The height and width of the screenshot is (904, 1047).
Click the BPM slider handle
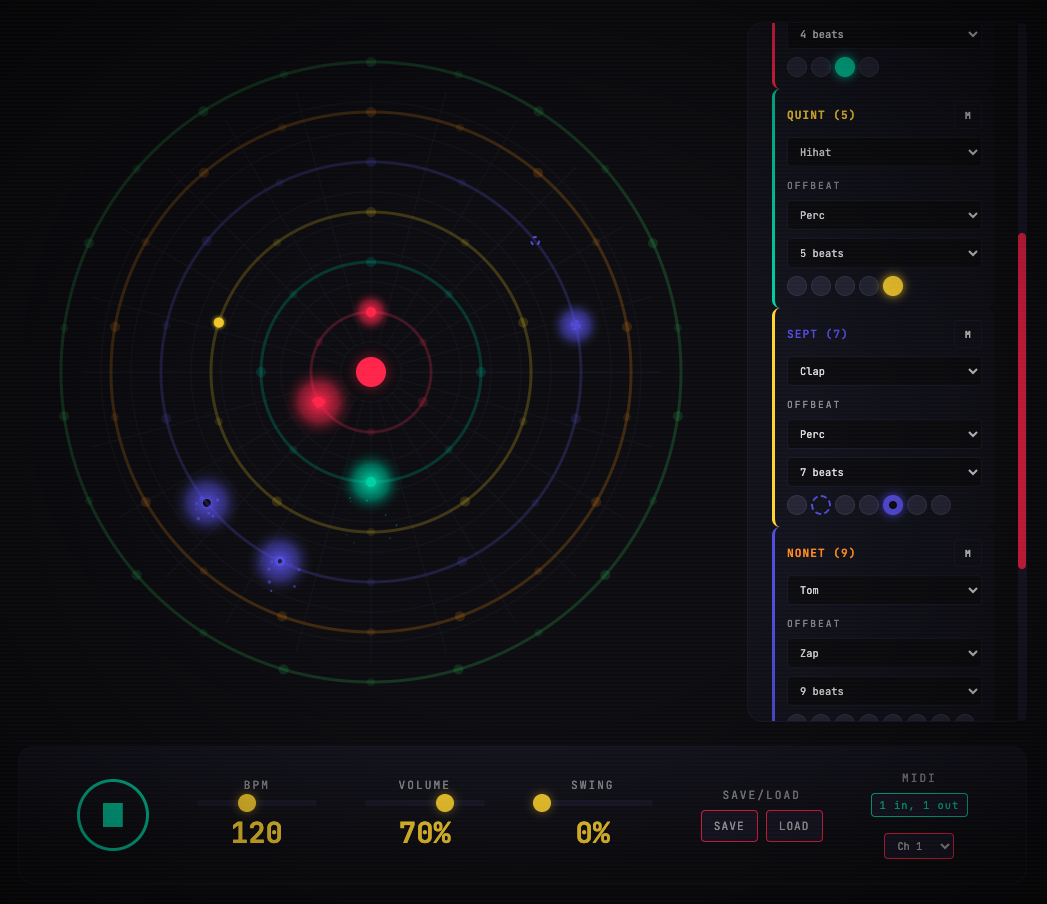click(x=247, y=803)
